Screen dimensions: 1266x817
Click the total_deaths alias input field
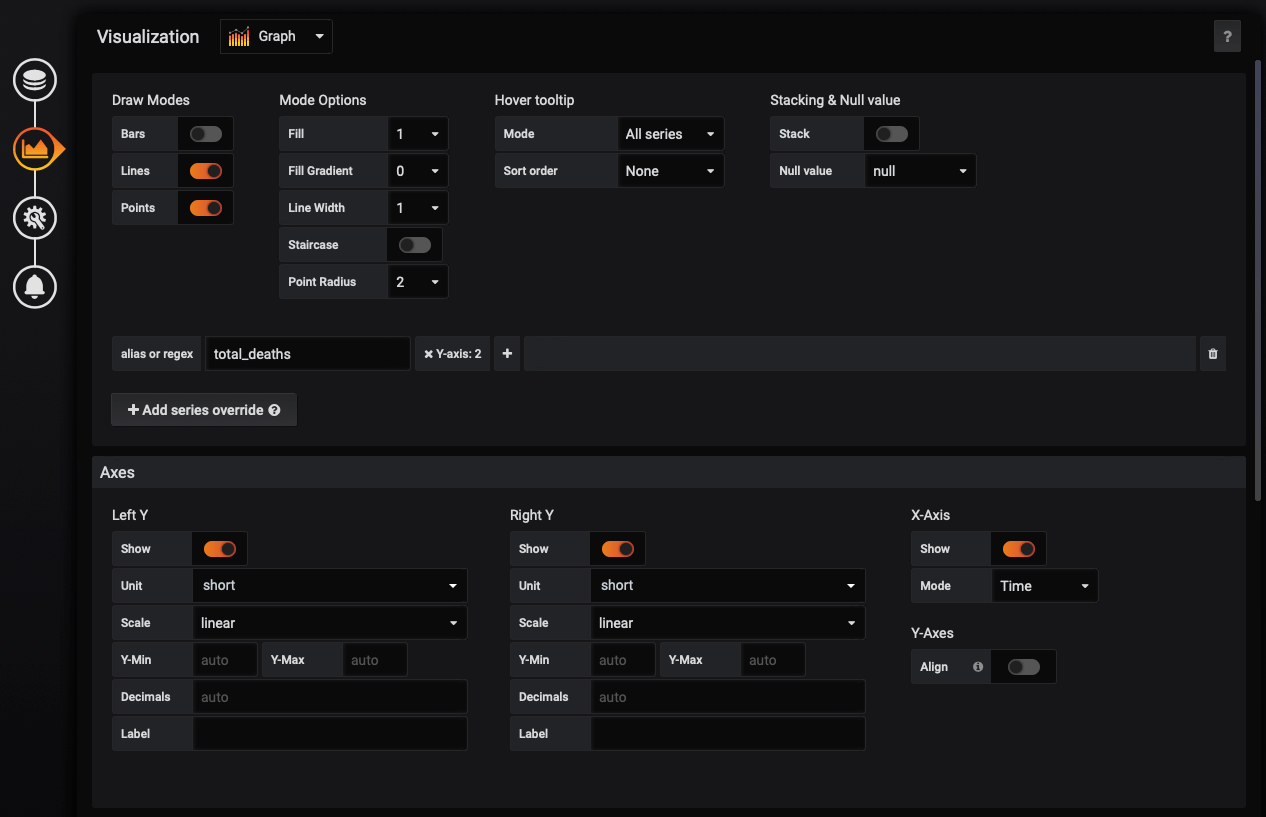(x=307, y=354)
